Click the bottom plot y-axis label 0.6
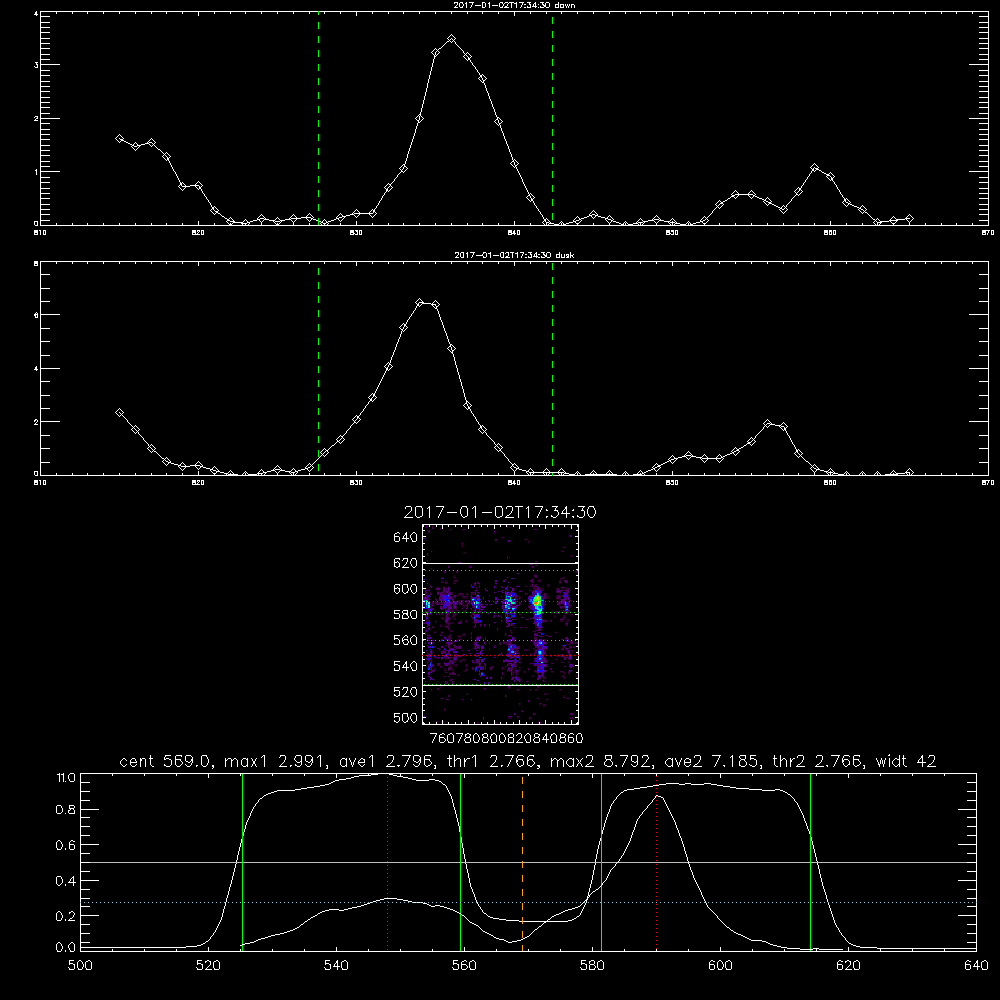Screen dimensions: 1000x1000 (66, 845)
